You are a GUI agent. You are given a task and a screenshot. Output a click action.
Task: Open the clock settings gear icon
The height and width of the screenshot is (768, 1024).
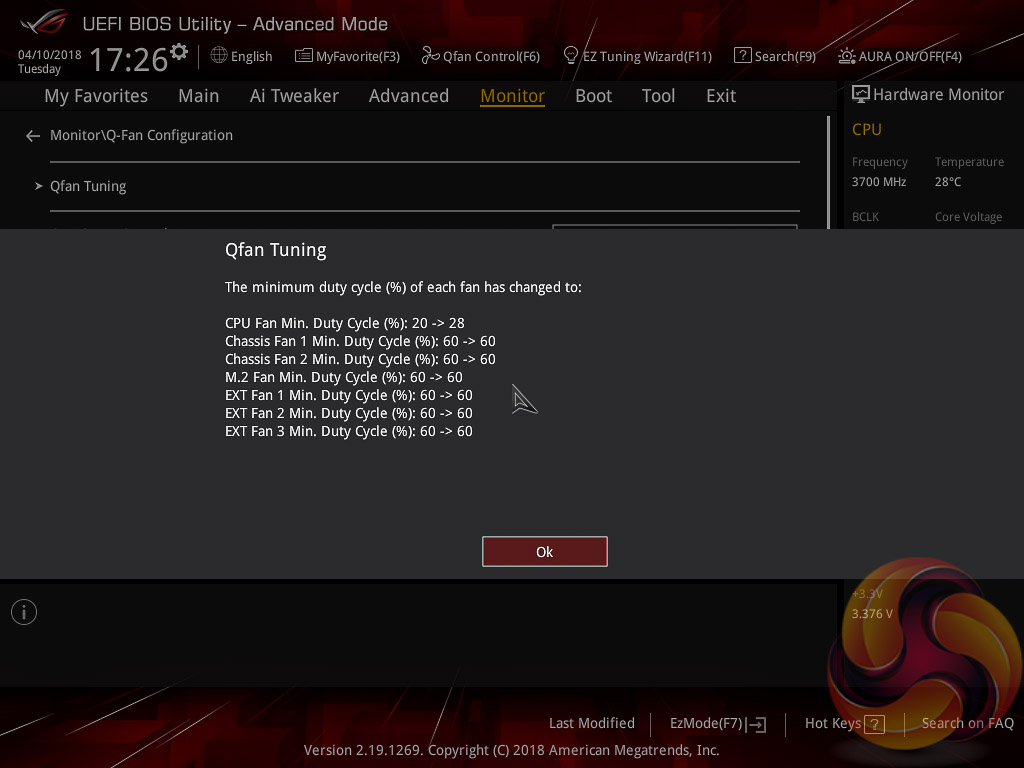click(x=179, y=51)
